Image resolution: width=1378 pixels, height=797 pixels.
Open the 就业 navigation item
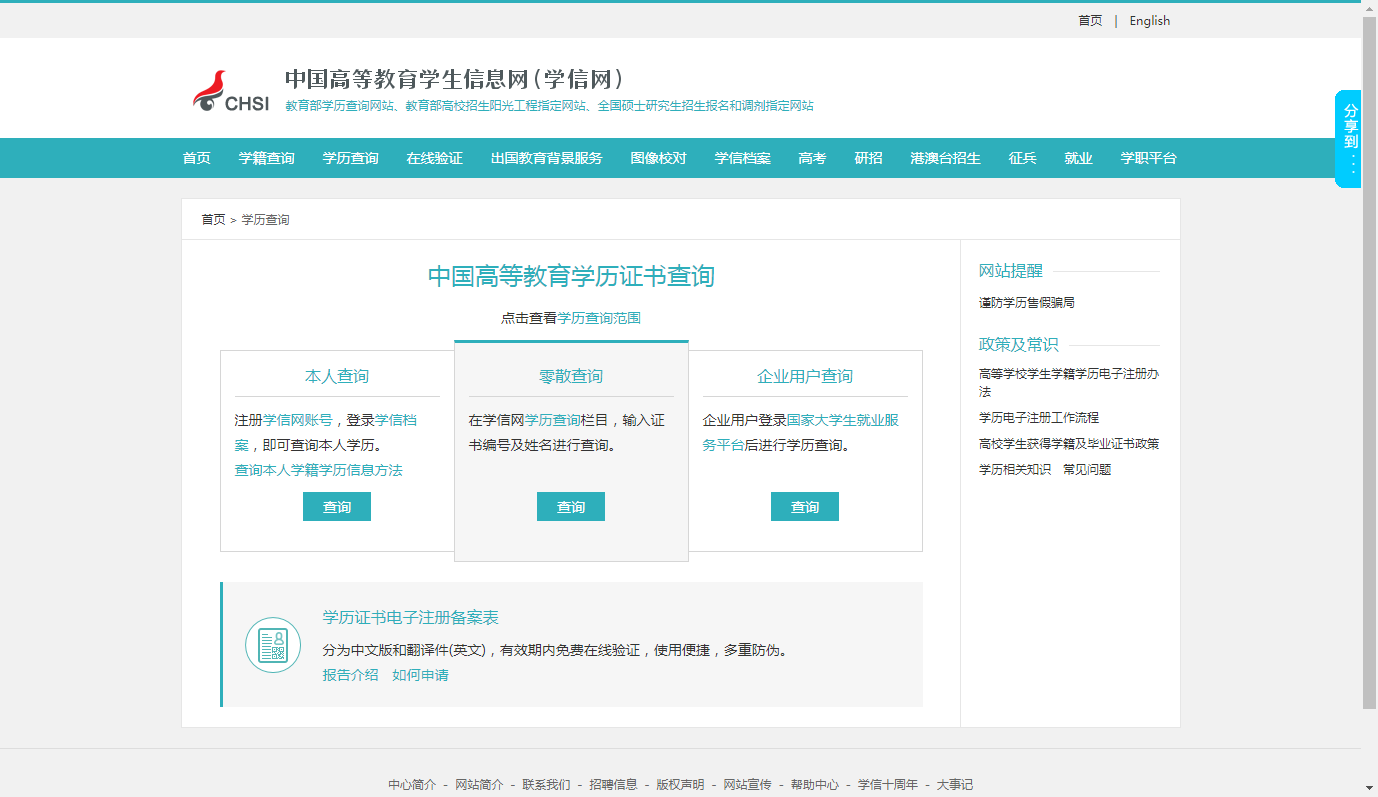click(1079, 158)
